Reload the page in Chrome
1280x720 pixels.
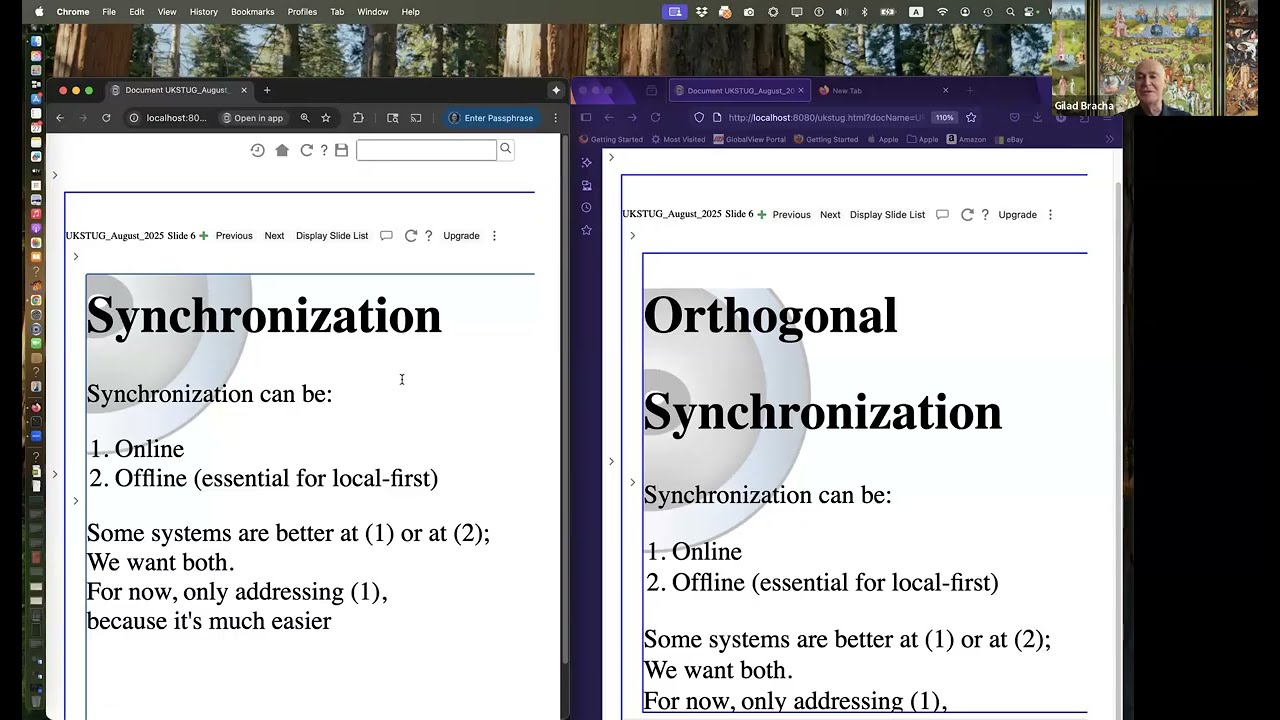pyautogui.click(x=106, y=118)
